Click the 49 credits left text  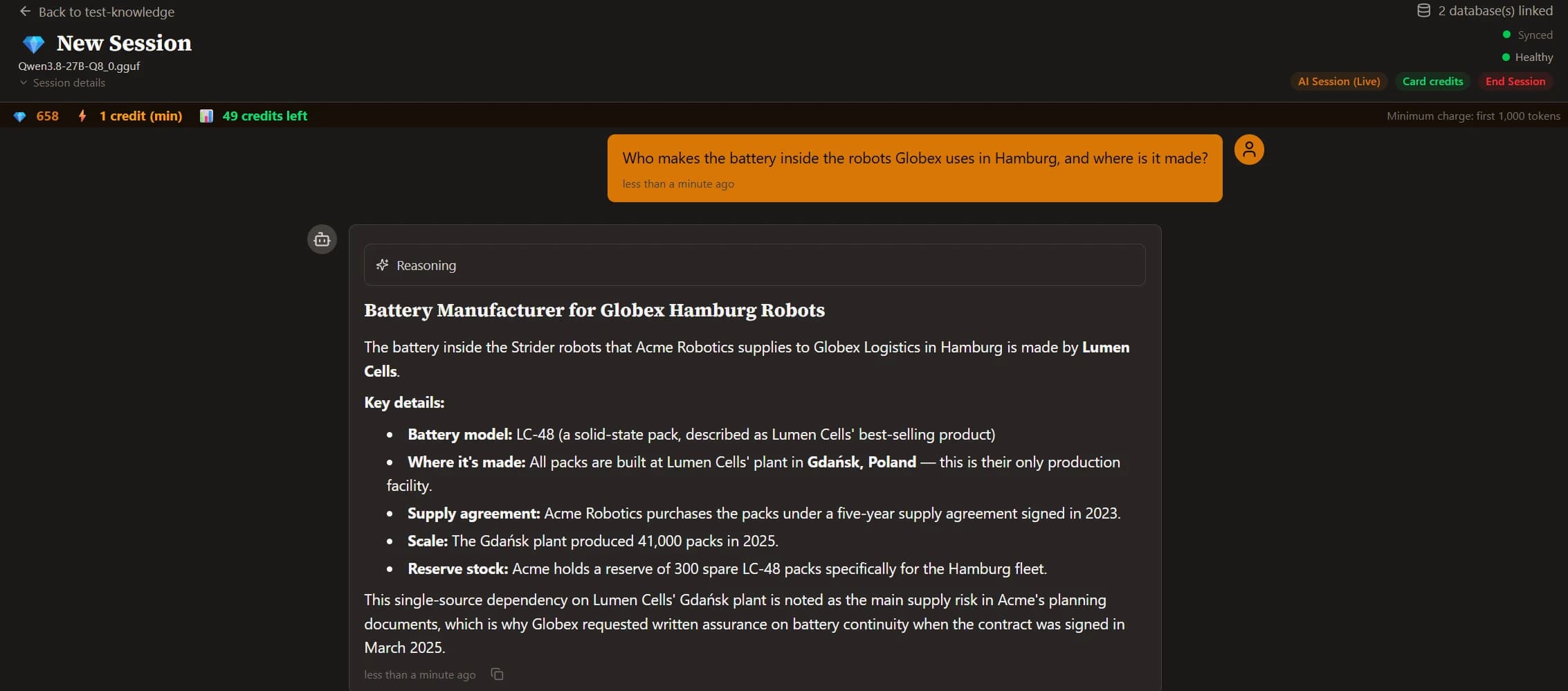(264, 116)
